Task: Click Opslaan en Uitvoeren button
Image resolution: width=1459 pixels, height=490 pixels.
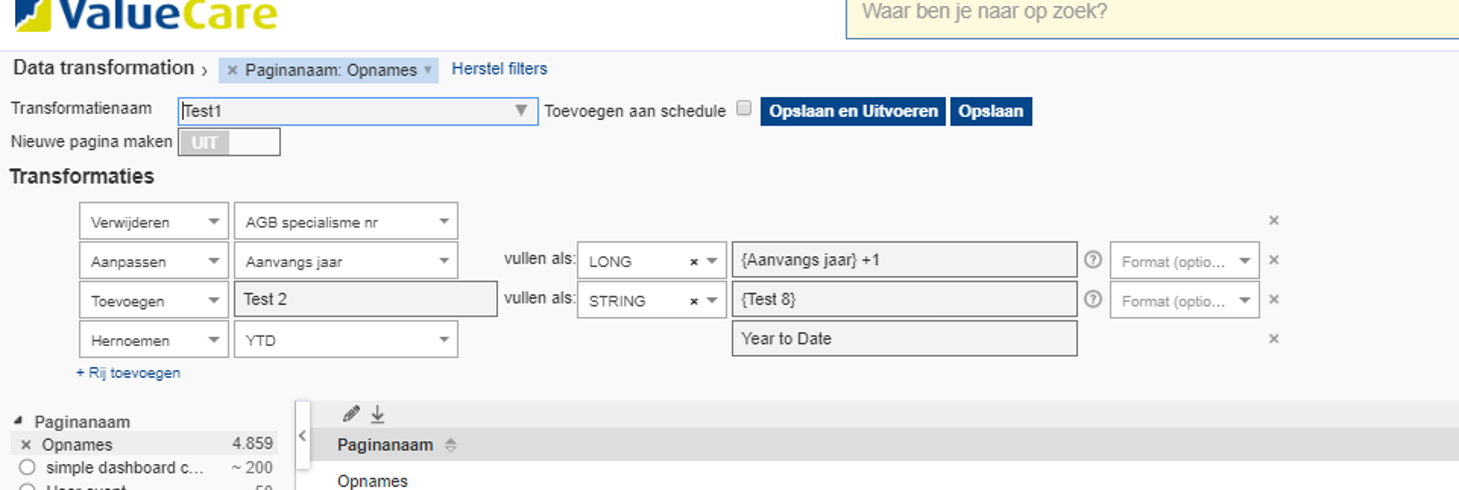Action: pos(853,111)
